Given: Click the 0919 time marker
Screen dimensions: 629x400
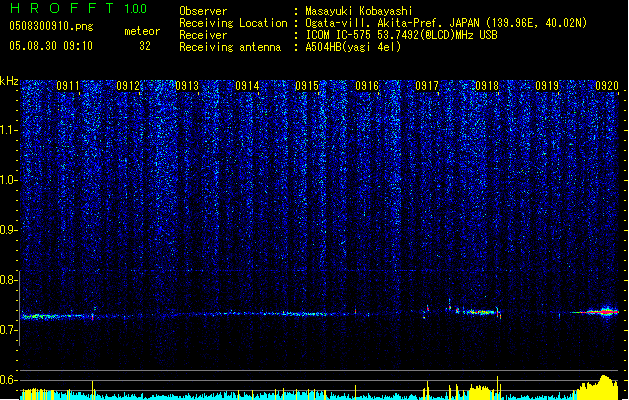Looking at the screenshot, I should tap(547, 86).
